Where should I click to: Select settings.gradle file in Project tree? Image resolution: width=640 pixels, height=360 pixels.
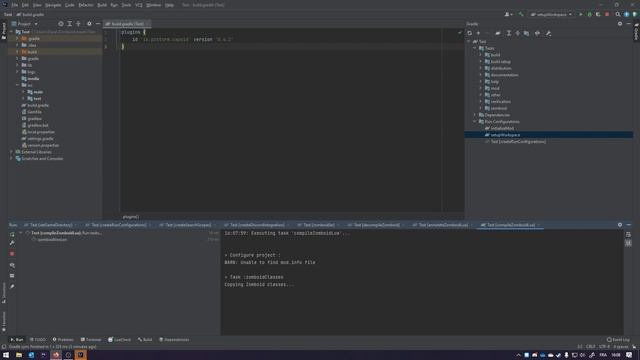coord(40,139)
